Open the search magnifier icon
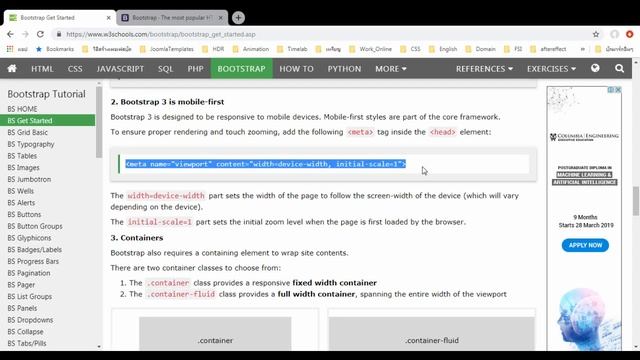Screen dimensions: 640x360 pos(619,69)
